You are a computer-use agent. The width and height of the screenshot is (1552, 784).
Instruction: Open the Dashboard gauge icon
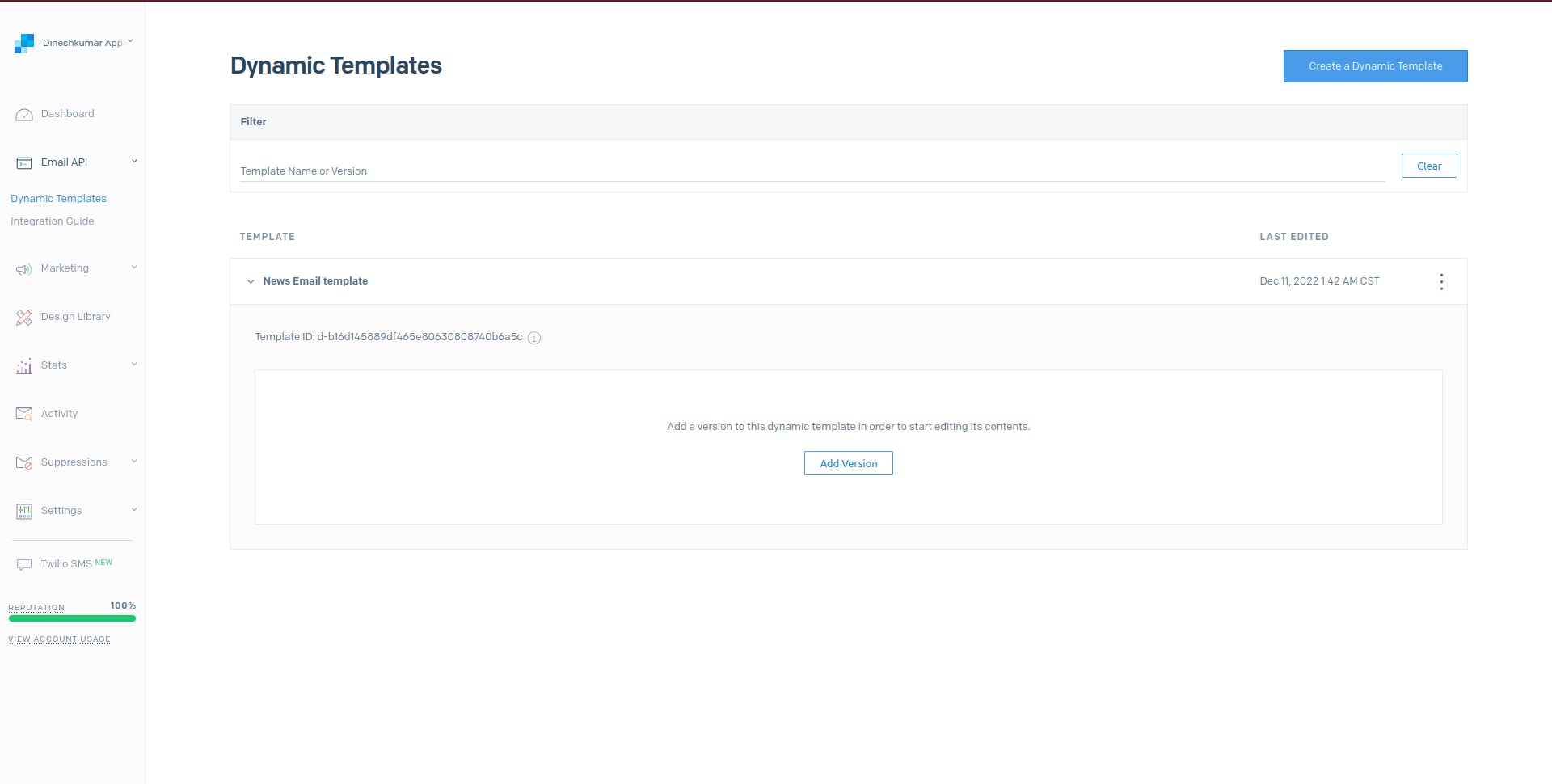[24, 115]
